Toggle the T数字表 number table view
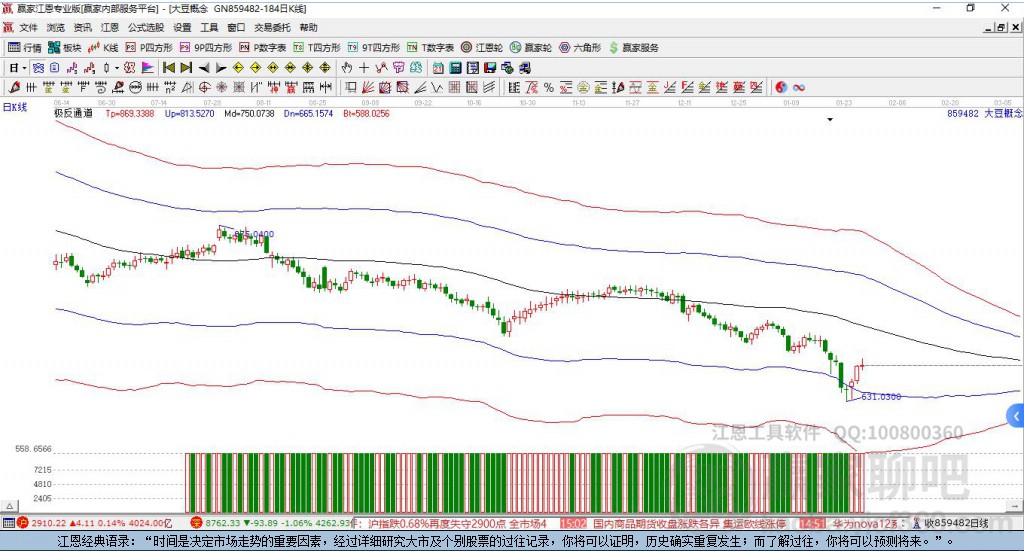This screenshot has height=551, width=1024. pyautogui.click(x=431, y=47)
